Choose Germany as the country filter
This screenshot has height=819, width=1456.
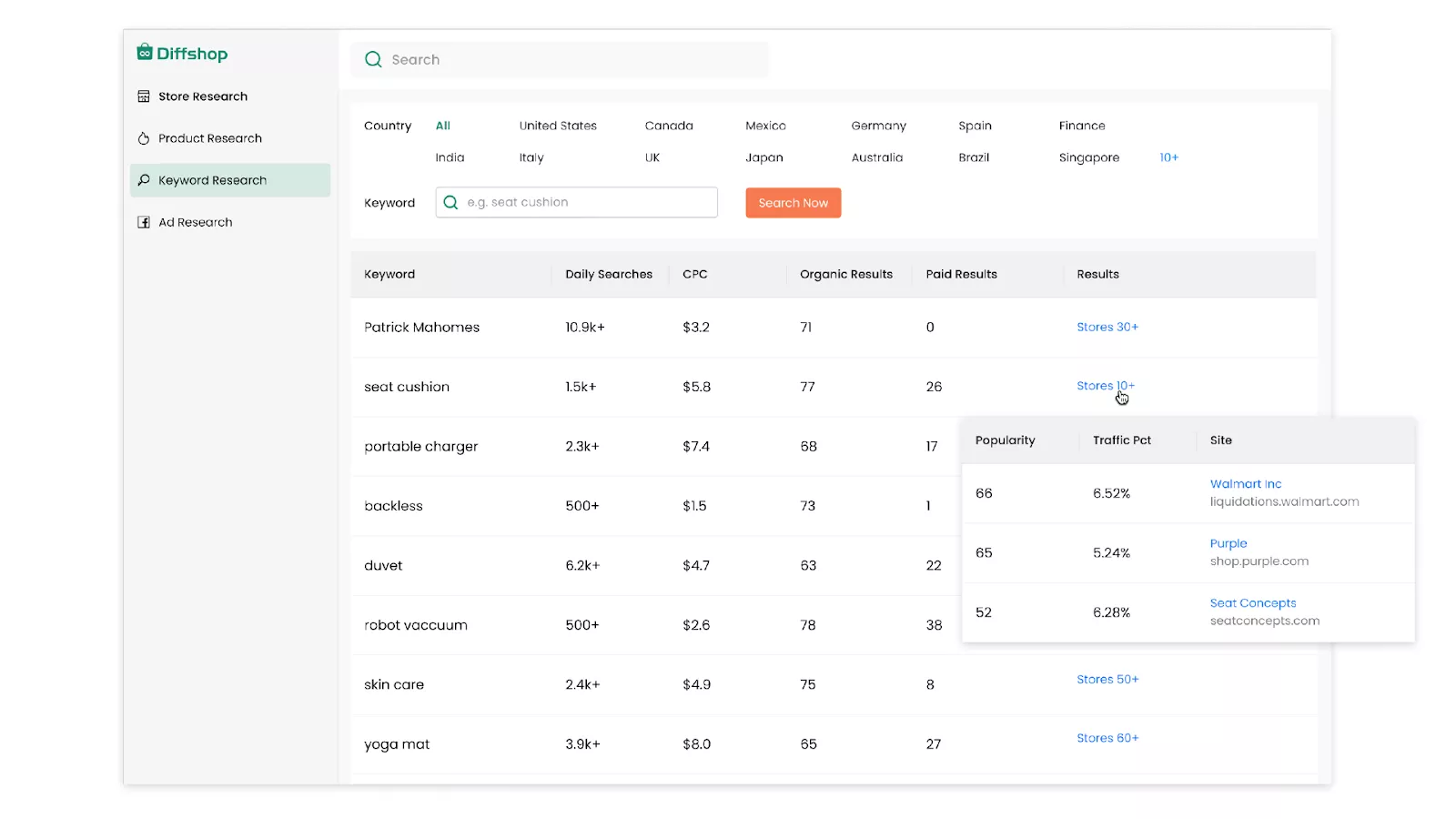tap(878, 126)
